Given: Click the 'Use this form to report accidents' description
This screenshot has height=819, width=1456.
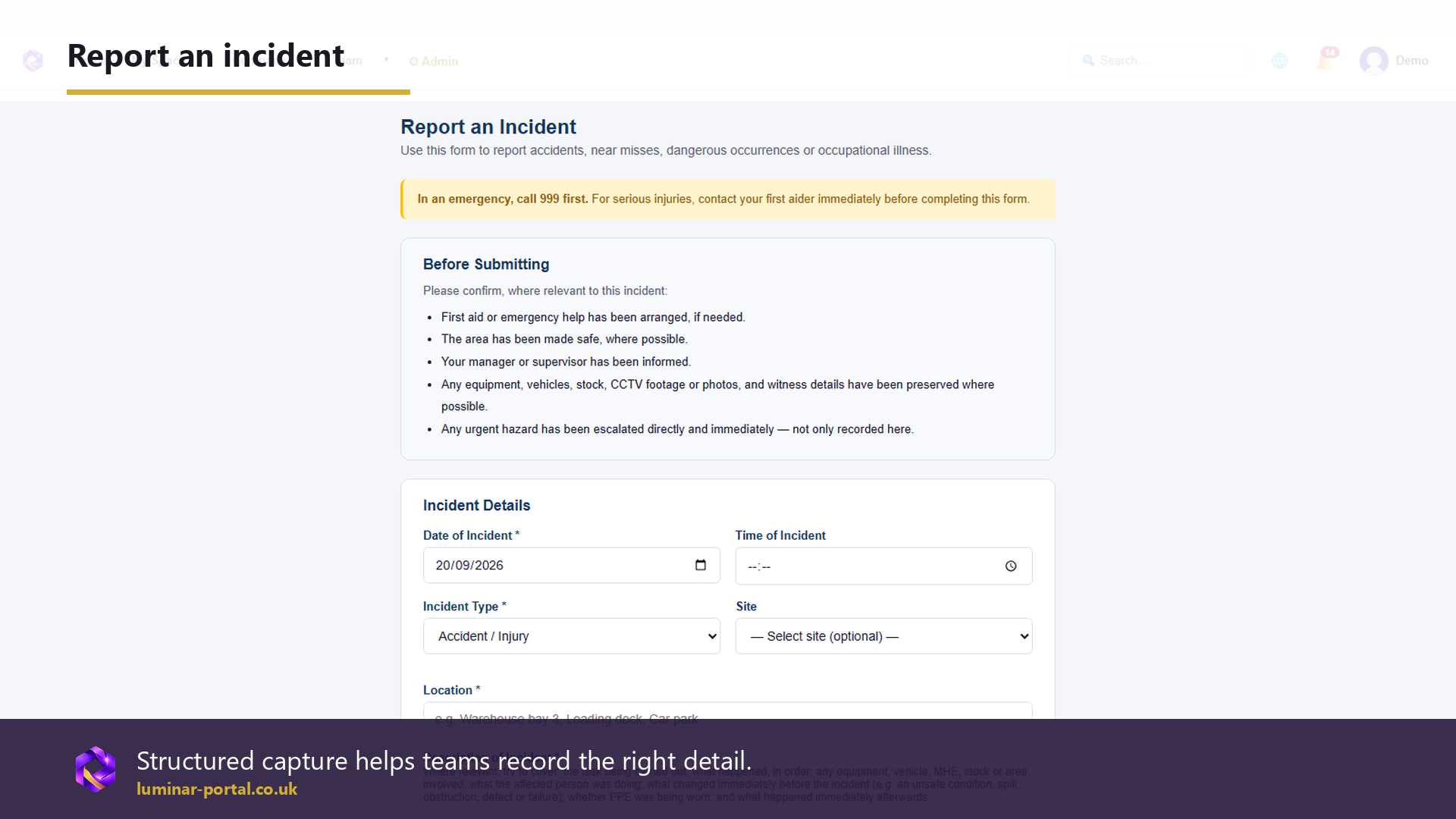Looking at the screenshot, I should (666, 150).
